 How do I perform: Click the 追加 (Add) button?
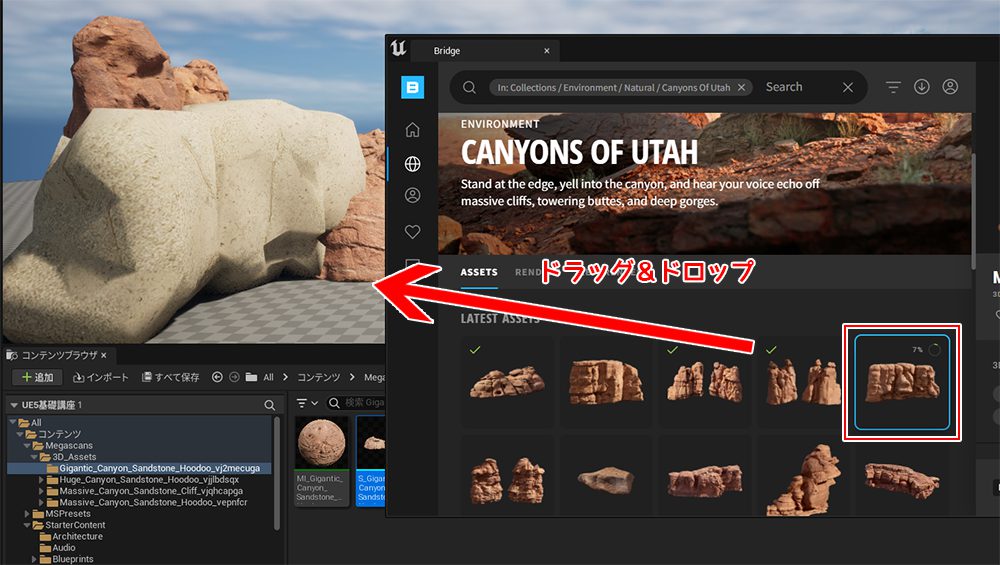coord(37,377)
